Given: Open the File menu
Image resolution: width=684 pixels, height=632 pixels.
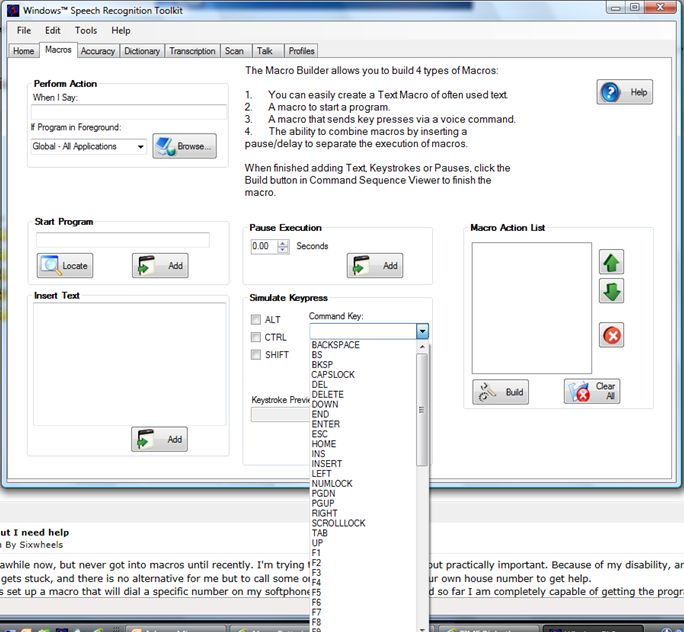Looking at the screenshot, I should coord(24,31).
